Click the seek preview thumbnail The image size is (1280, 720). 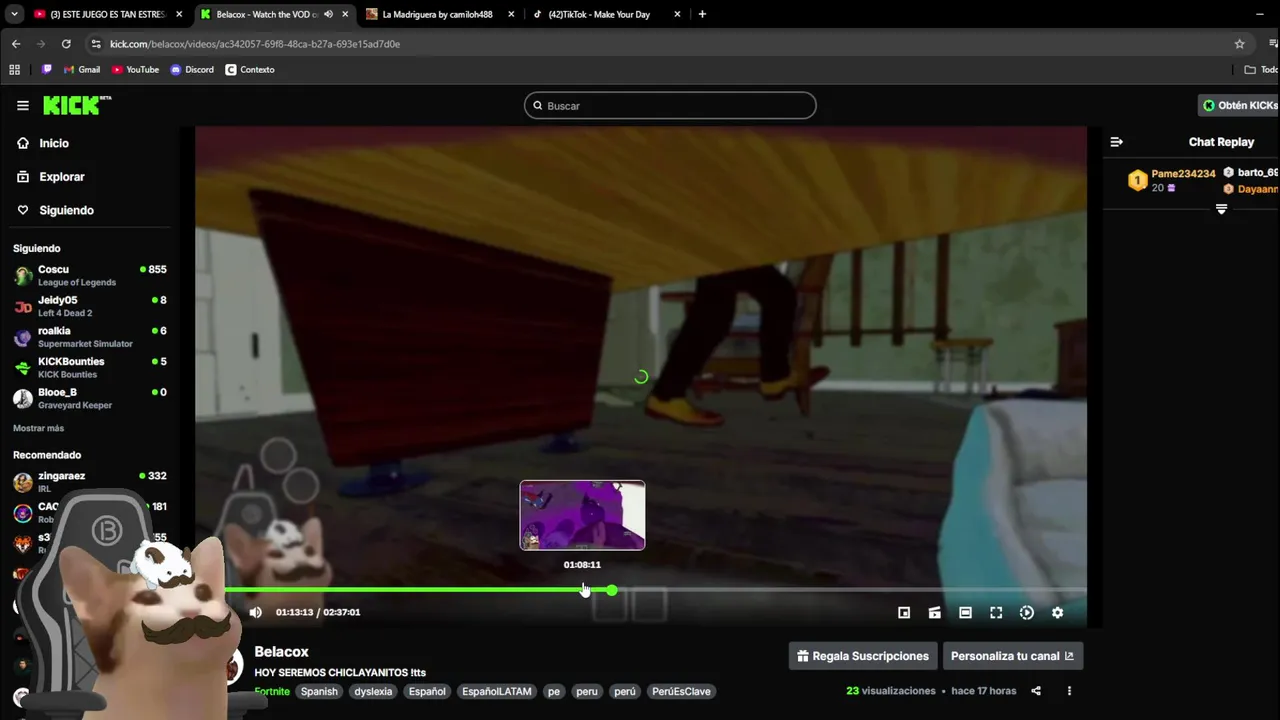tap(582, 515)
